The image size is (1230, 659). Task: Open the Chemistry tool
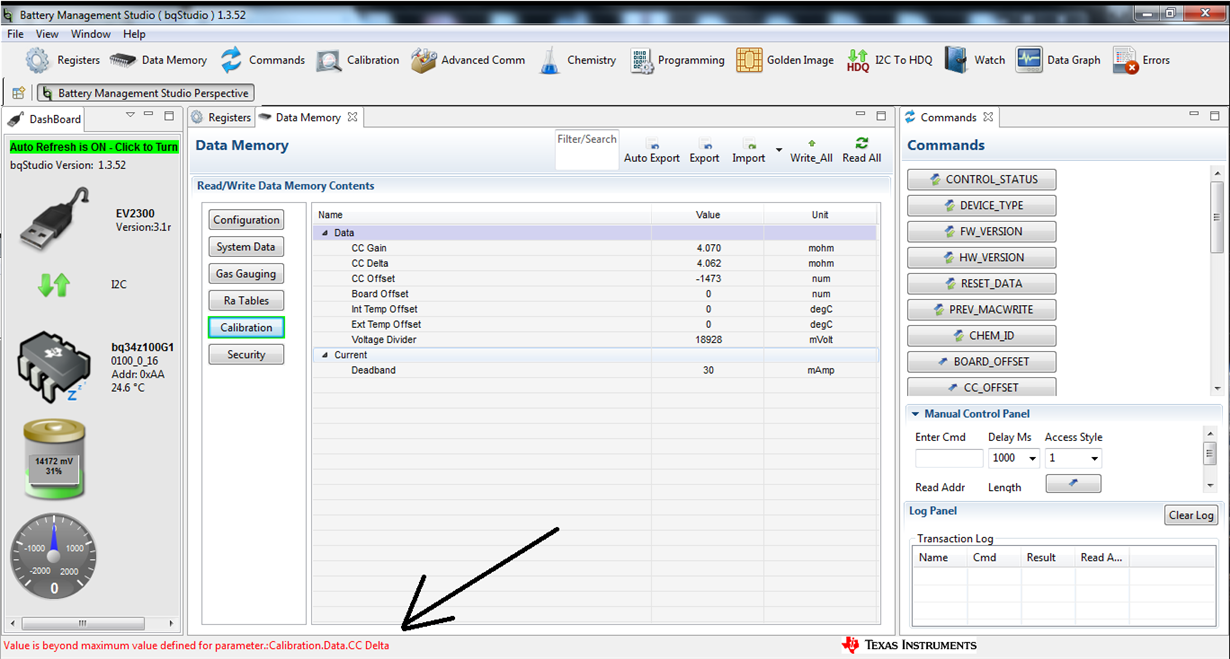click(577, 60)
